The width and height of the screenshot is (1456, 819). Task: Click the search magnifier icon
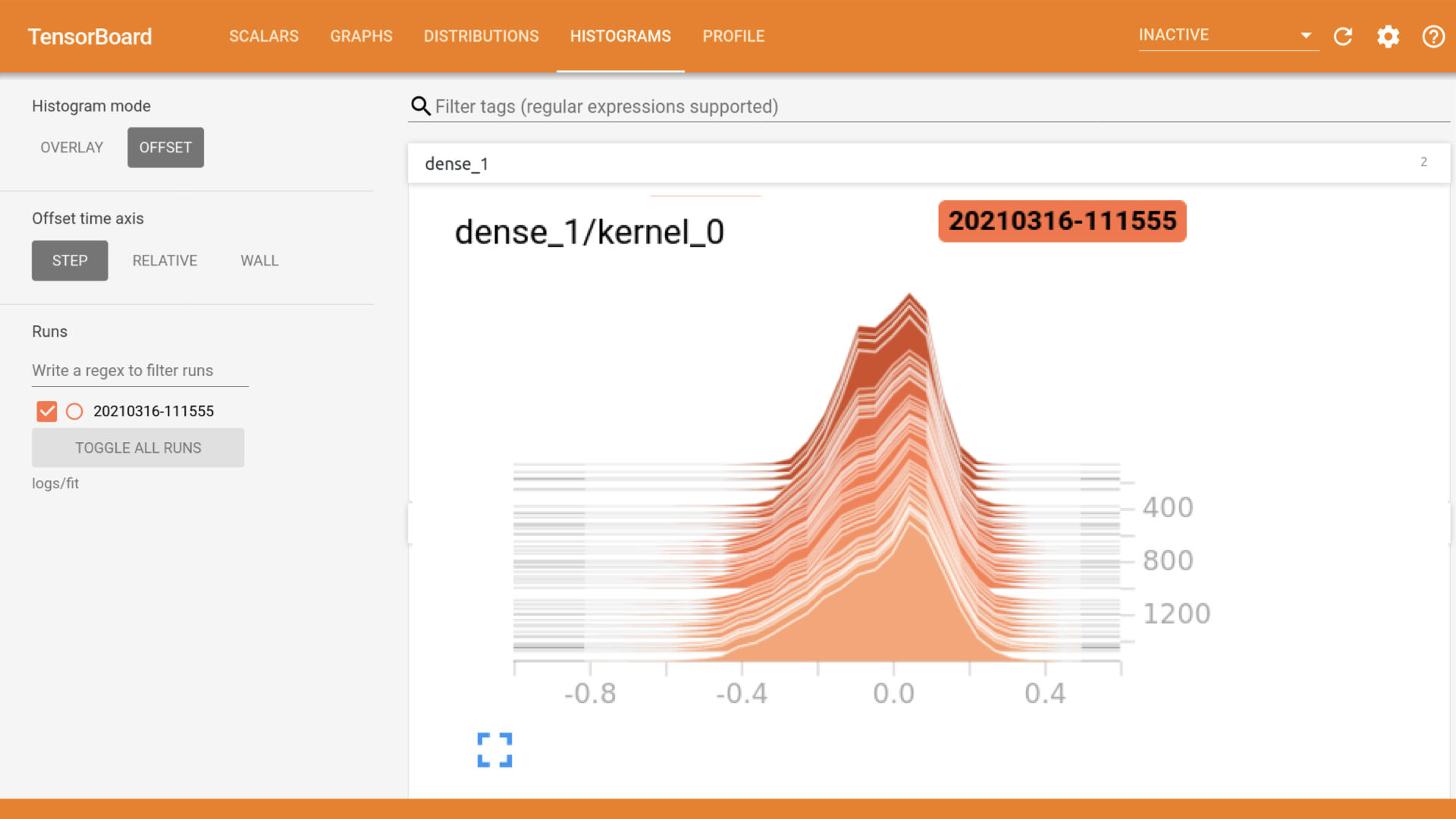[420, 106]
